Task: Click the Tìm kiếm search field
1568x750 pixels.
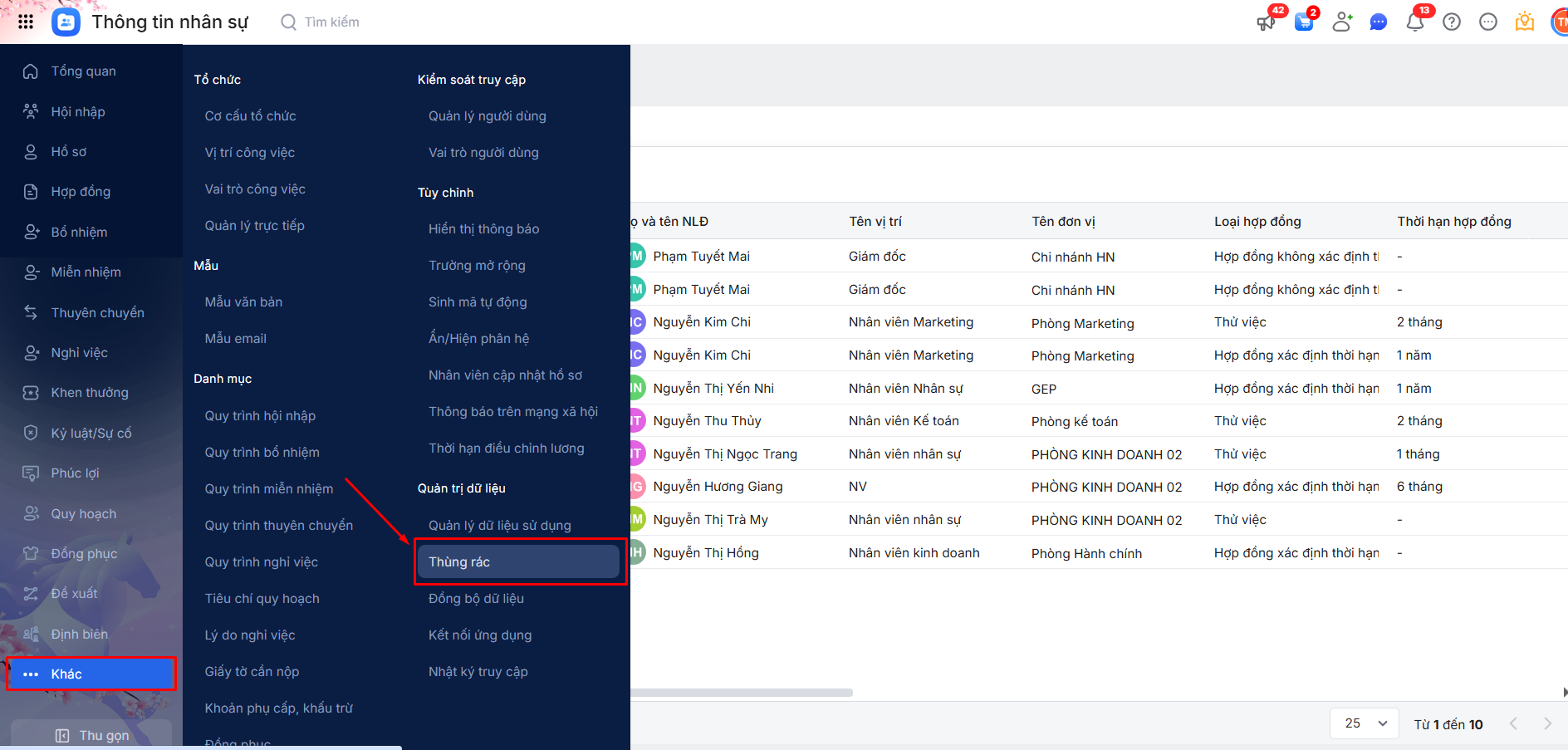Action: (x=331, y=22)
